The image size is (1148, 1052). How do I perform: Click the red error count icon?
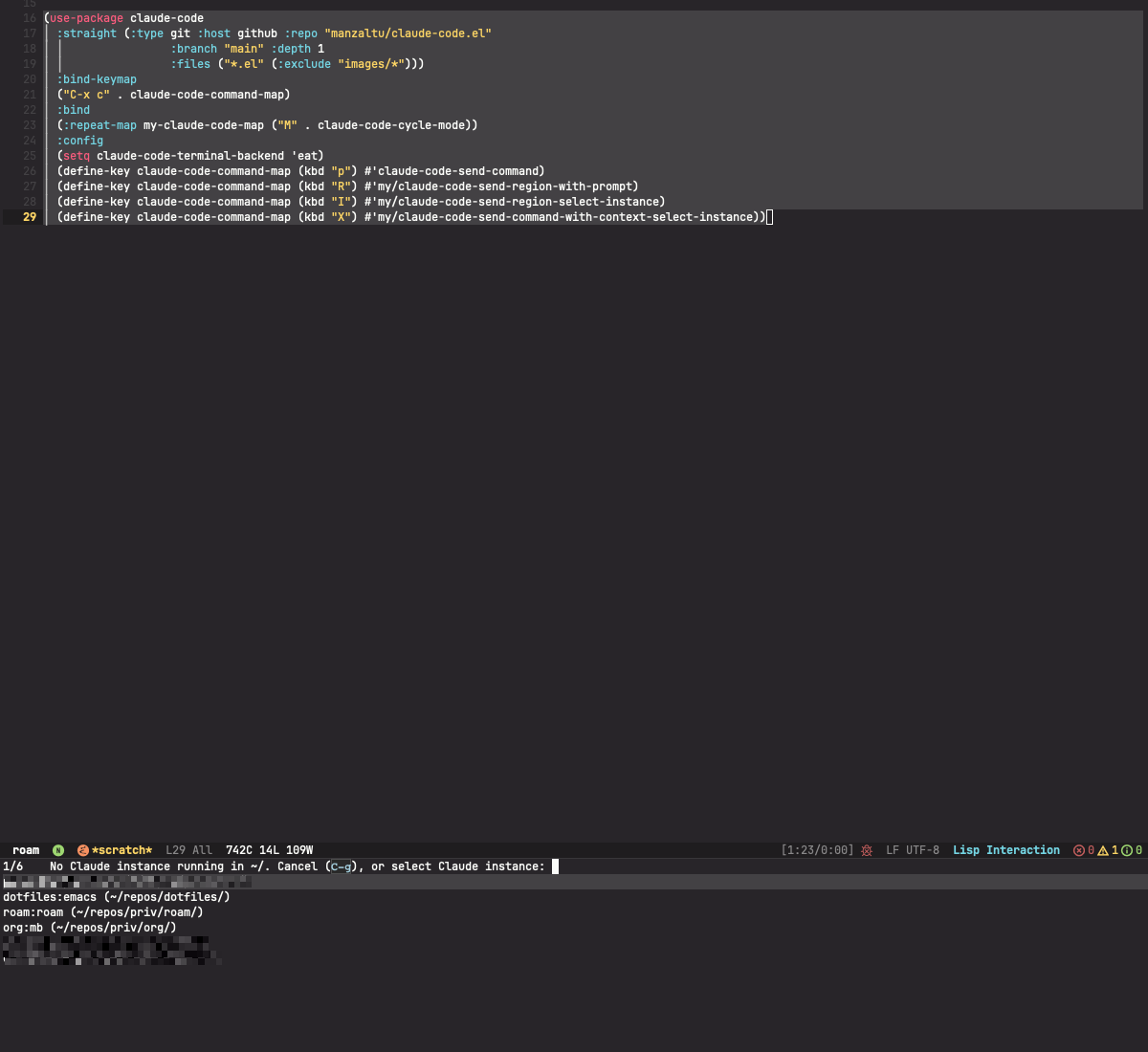pyautogui.click(x=1079, y=850)
